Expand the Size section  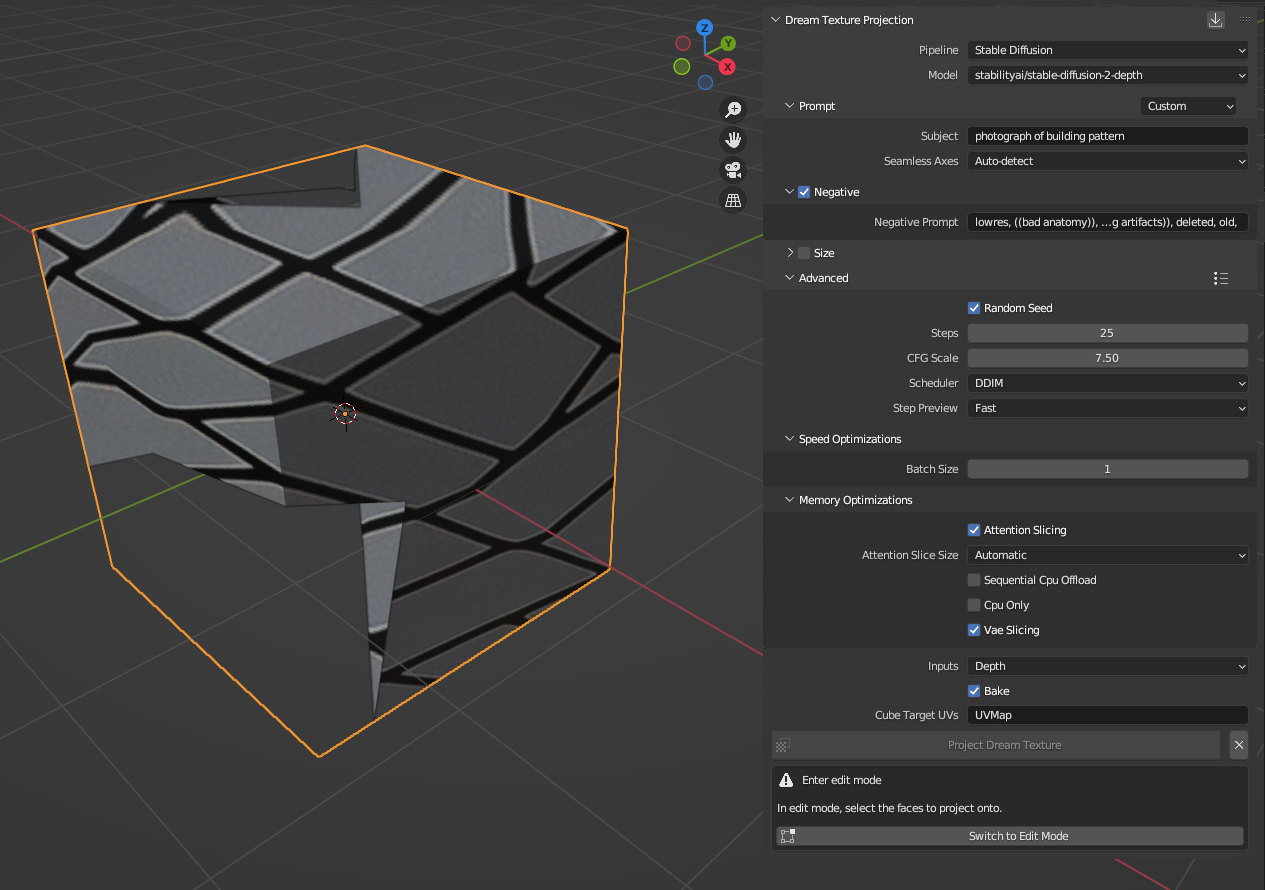click(790, 253)
